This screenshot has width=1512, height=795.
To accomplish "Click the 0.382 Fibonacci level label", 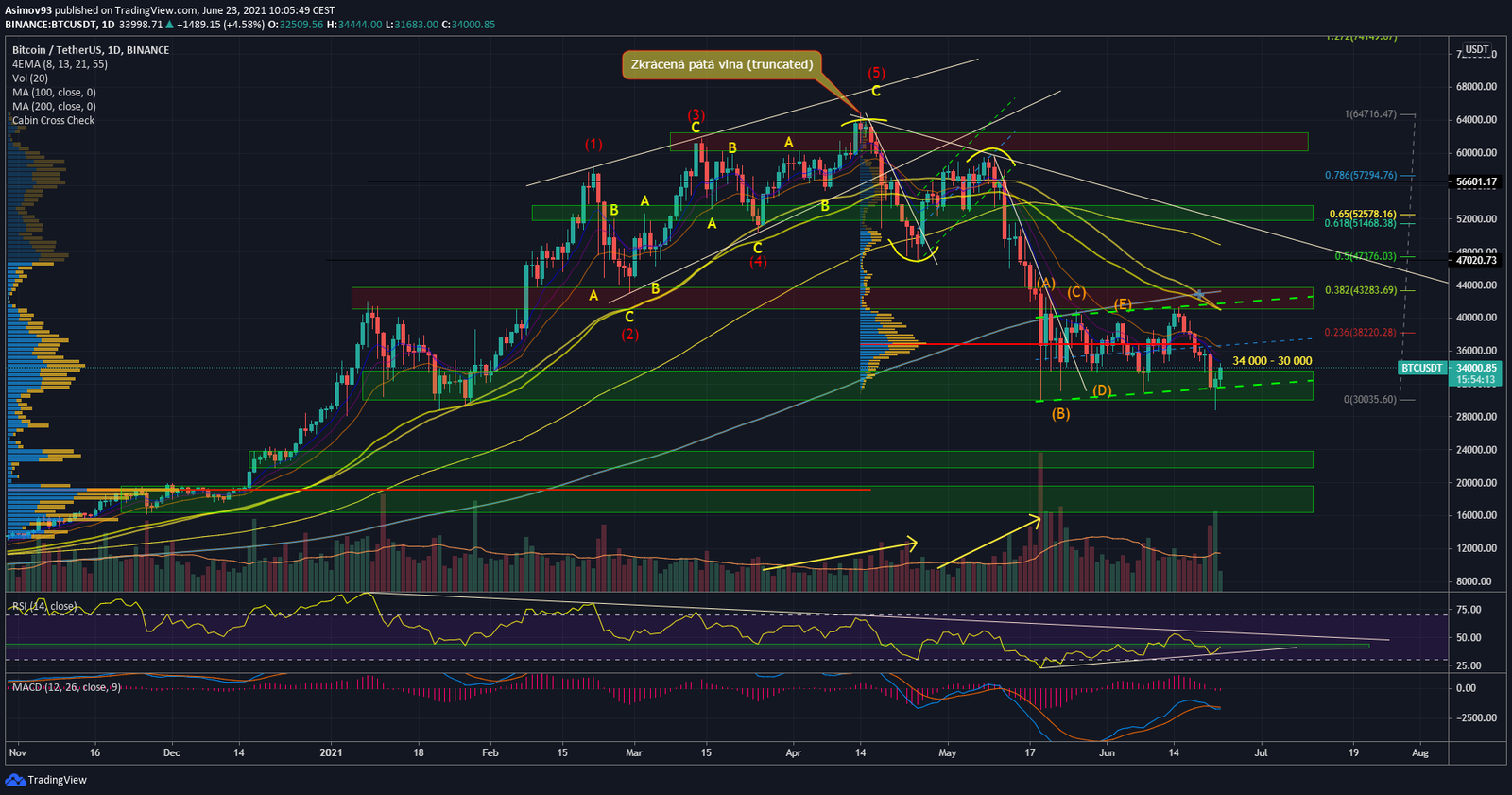I will click(x=1360, y=290).
